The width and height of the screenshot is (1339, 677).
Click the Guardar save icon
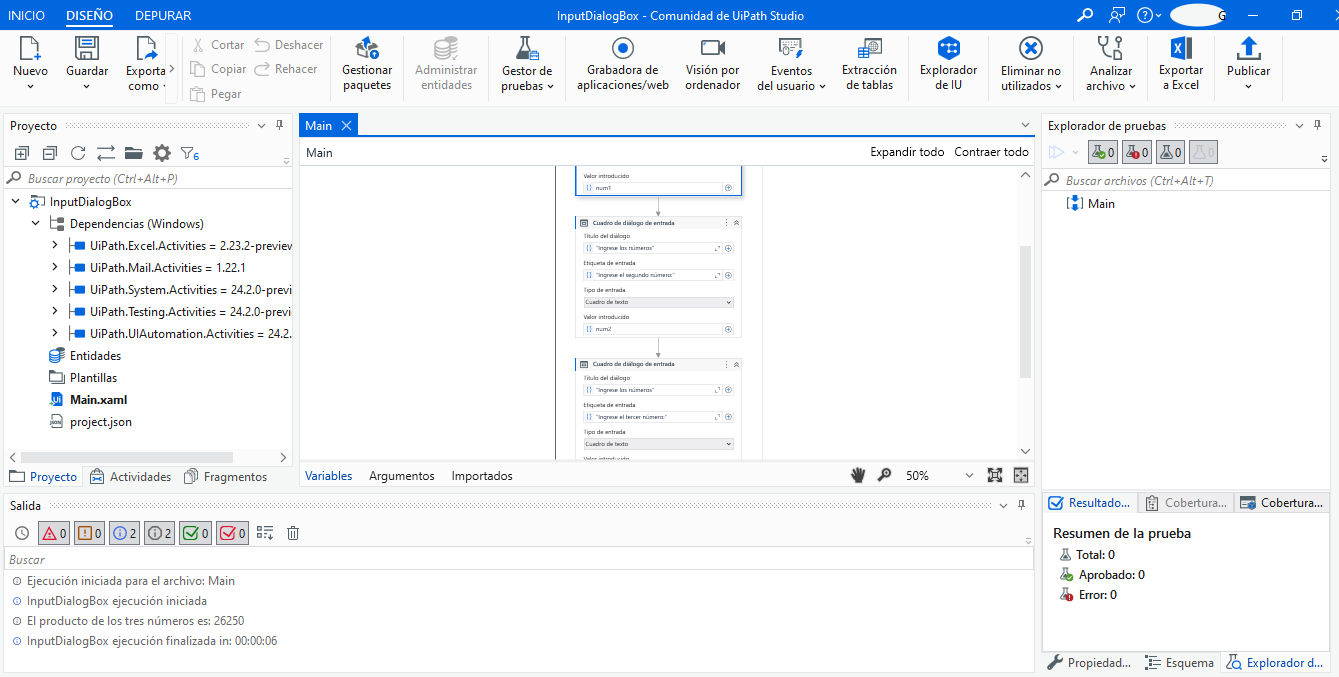coord(87,49)
